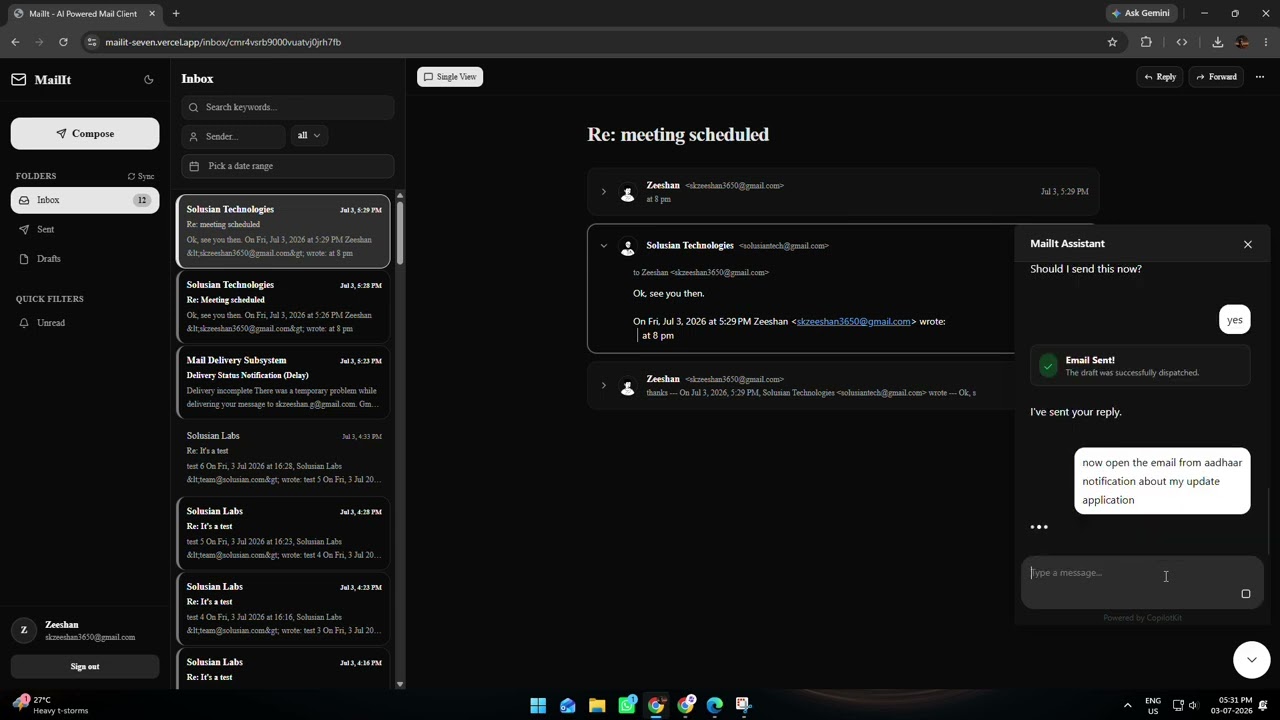1280x720 pixels.
Task: Reload the page
Action: point(63,42)
